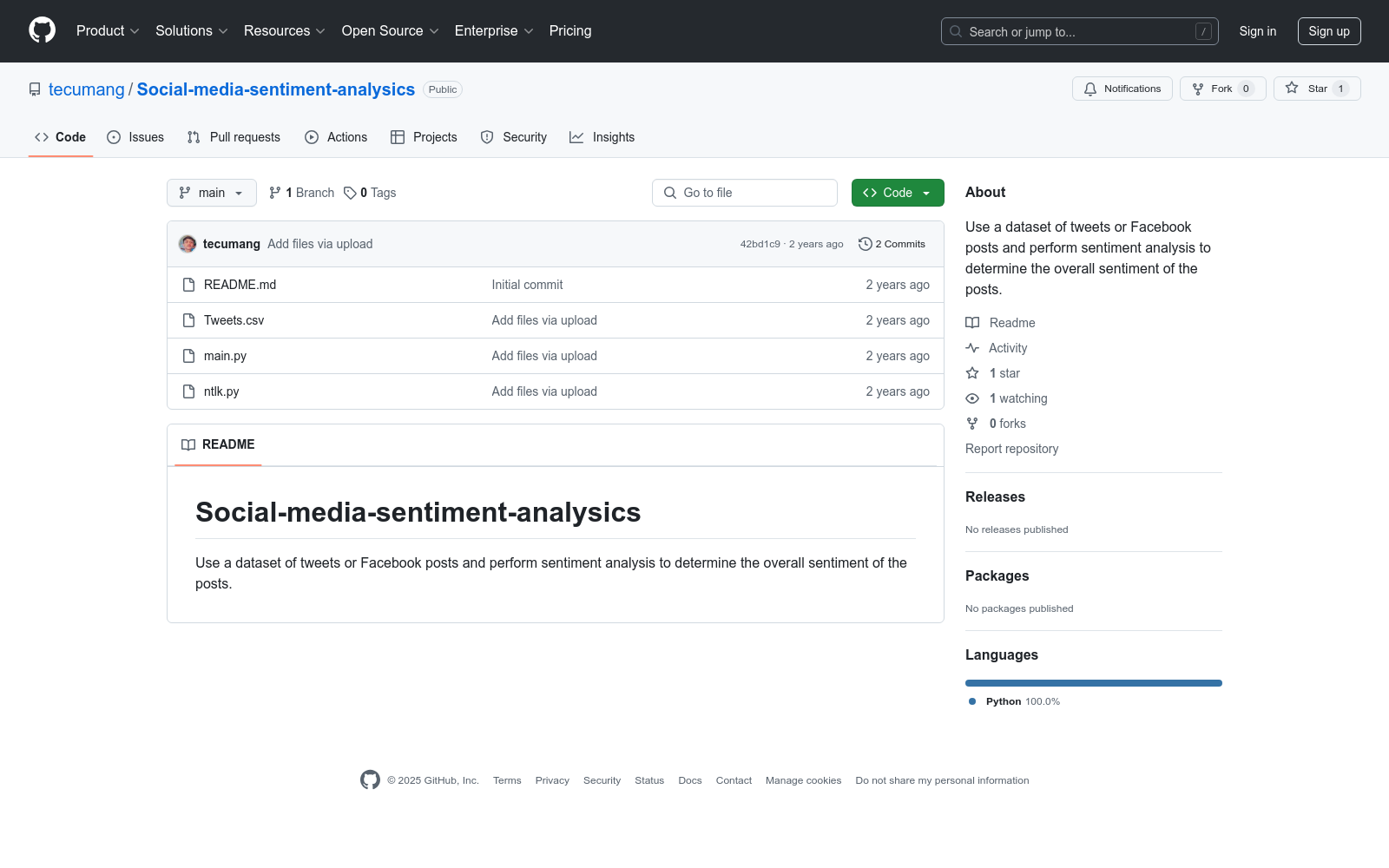This screenshot has height=868, width=1389.
Task: Open the Tweets.csv file
Action: click(x=234, y=320)
